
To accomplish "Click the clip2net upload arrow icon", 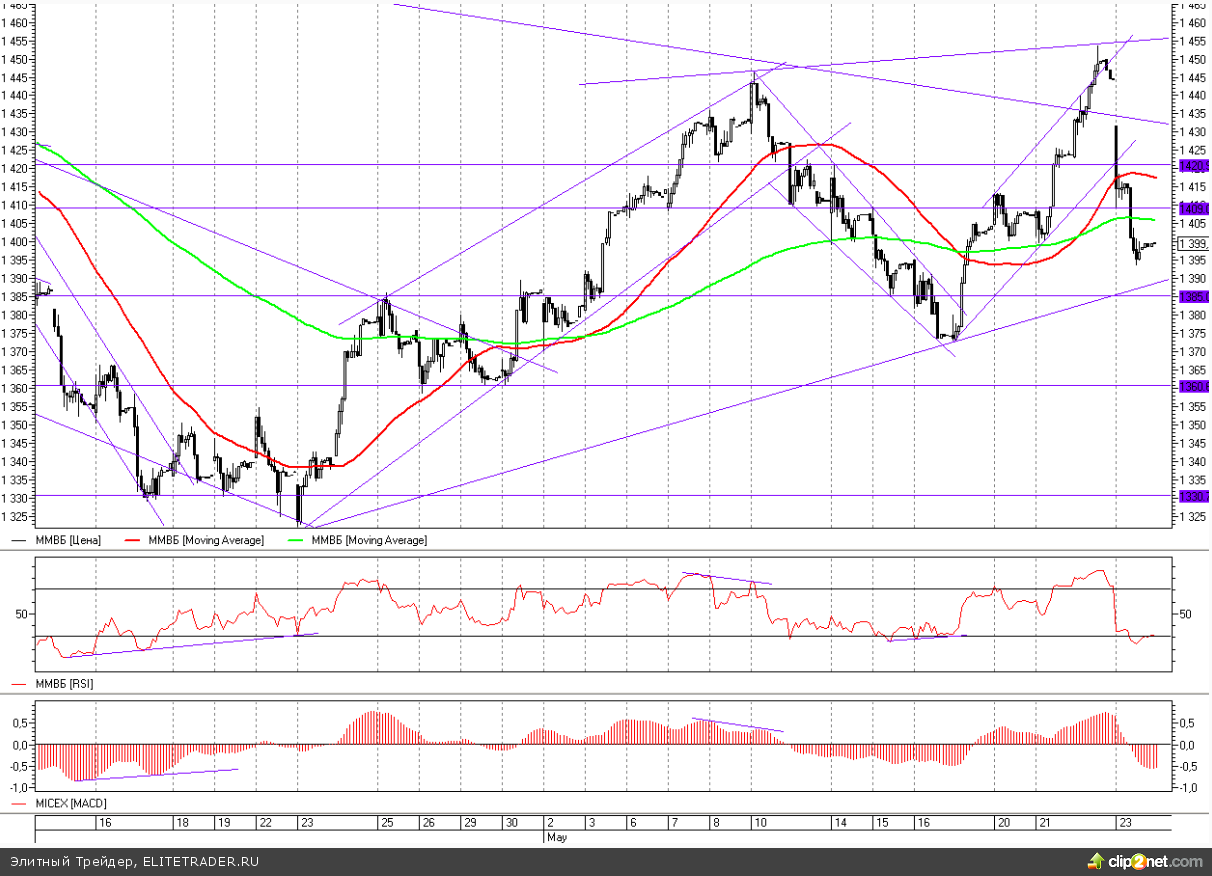I will [1096, 861].
